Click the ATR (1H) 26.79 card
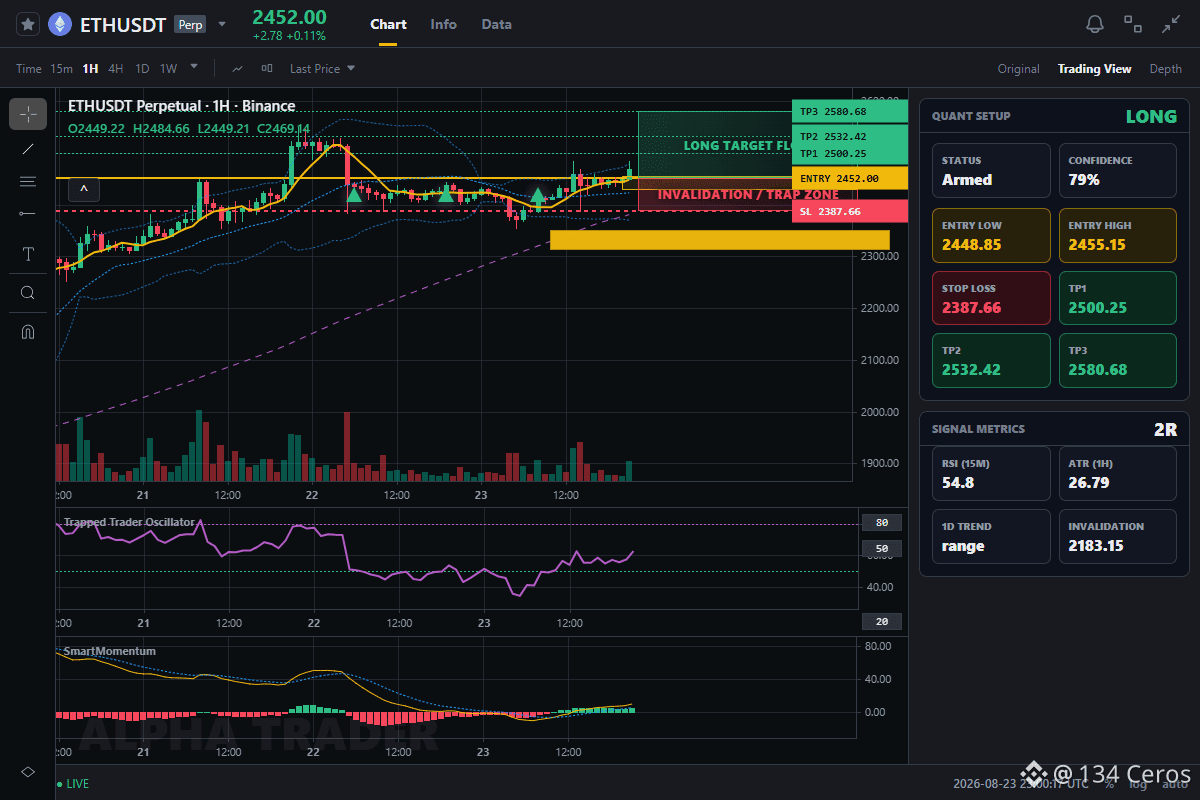Viewport: 1200px width, 800px height. (x=1117, y=473)
